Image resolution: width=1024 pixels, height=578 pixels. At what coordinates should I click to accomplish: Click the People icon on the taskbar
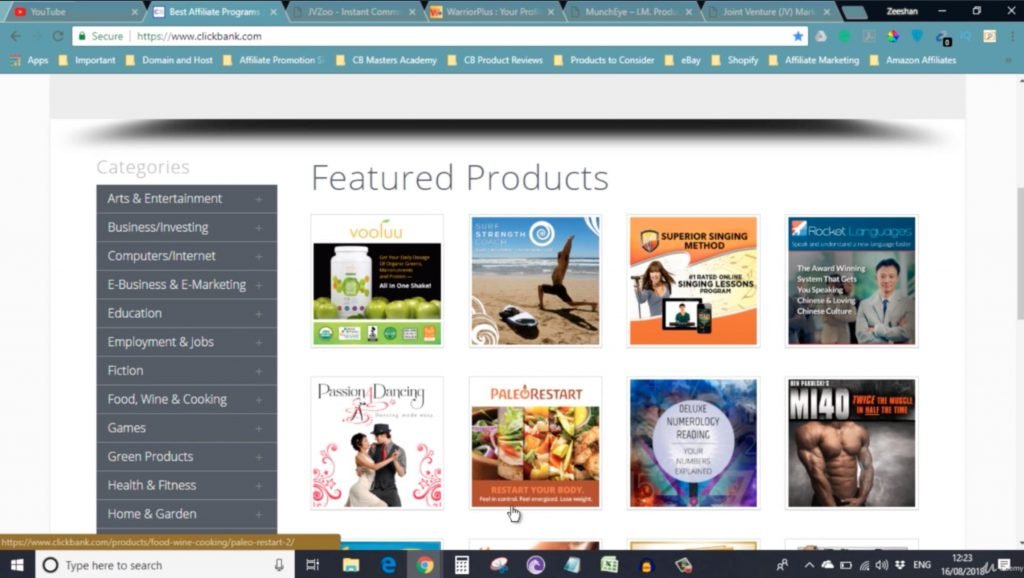point(782,565)
